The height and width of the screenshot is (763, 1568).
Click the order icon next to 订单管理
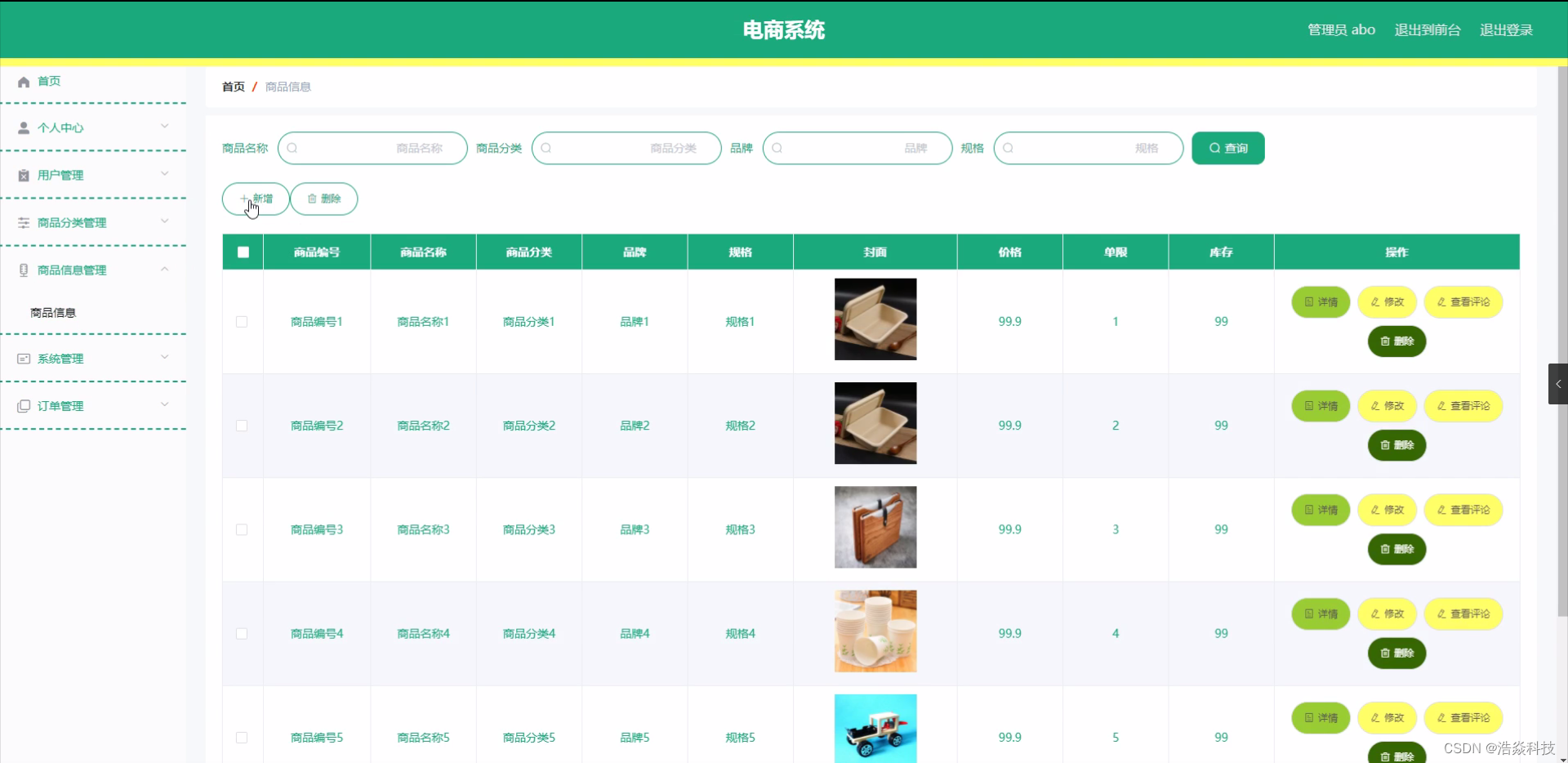pyautogui.click(x=22, y=406)
